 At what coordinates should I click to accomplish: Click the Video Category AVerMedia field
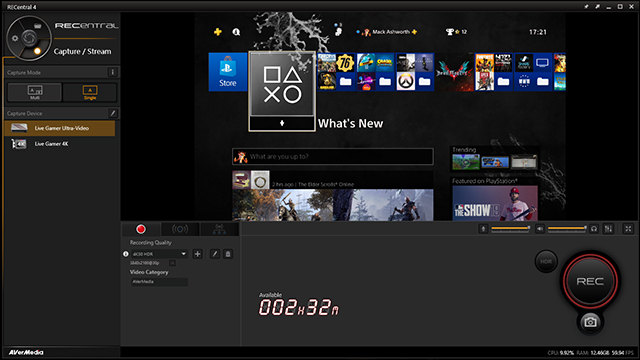[159, 282]
